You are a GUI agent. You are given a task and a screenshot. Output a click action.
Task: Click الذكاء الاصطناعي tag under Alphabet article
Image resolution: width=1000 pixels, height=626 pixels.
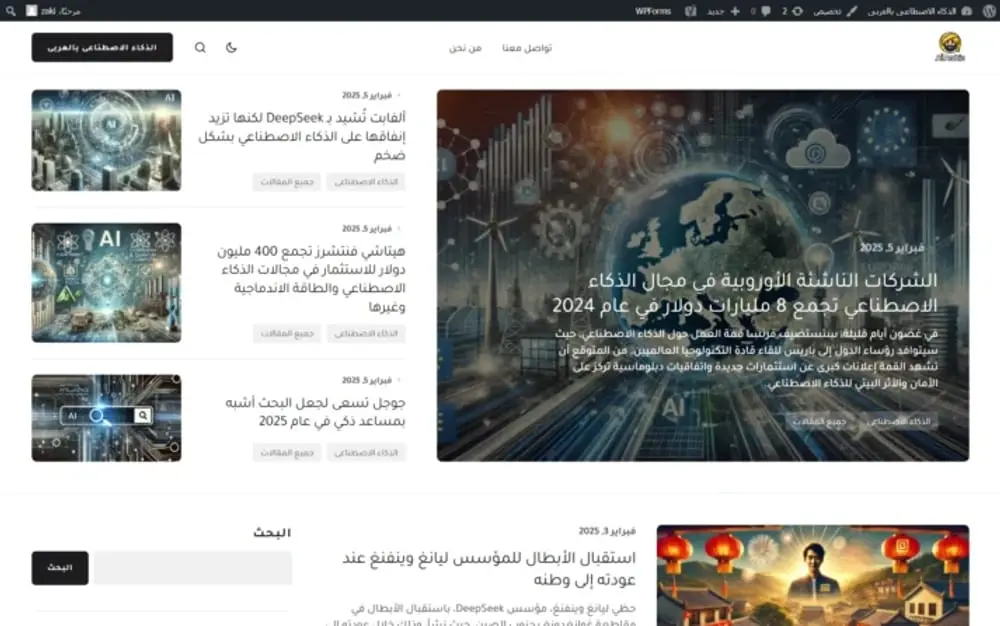(x=366, y=182)
